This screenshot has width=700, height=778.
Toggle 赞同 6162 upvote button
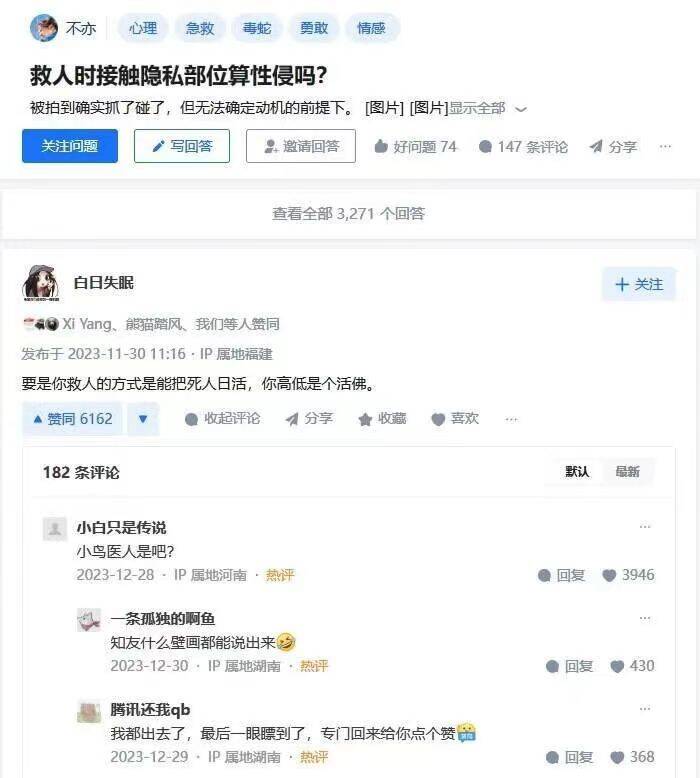tap(72, 419)
